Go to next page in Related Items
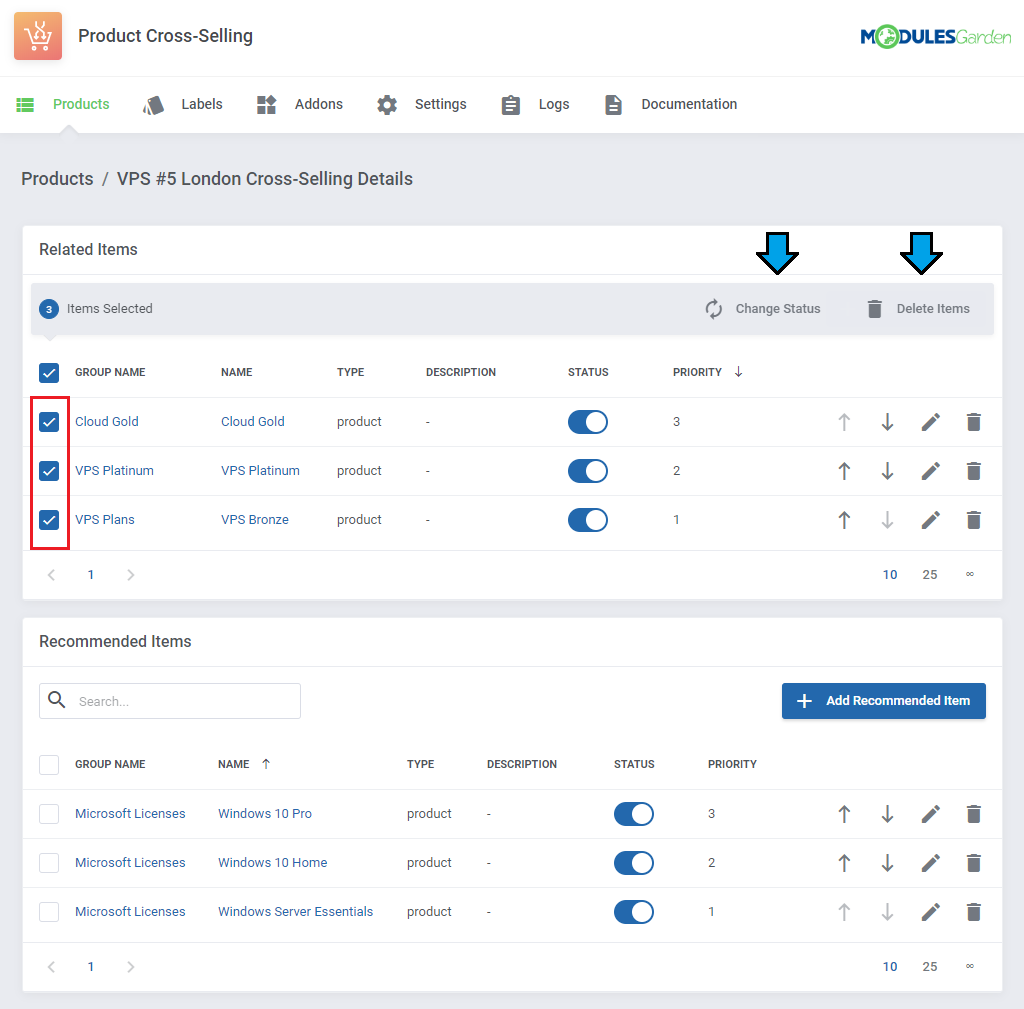This screenshot has width=1024, height=1009. click(131, 575)
